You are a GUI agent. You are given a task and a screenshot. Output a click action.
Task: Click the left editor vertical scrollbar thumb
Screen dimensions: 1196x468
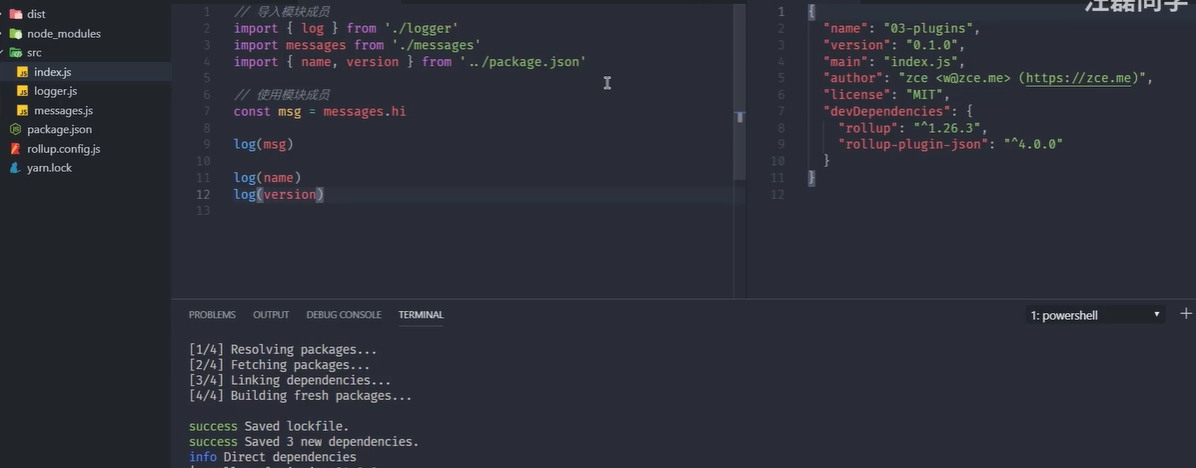(x=740, y=117)
